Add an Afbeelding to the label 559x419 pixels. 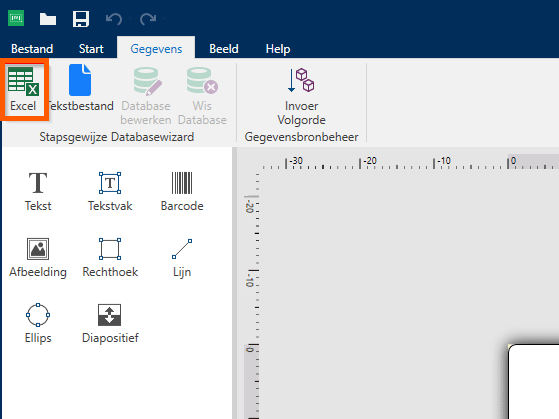pos(38,257)
